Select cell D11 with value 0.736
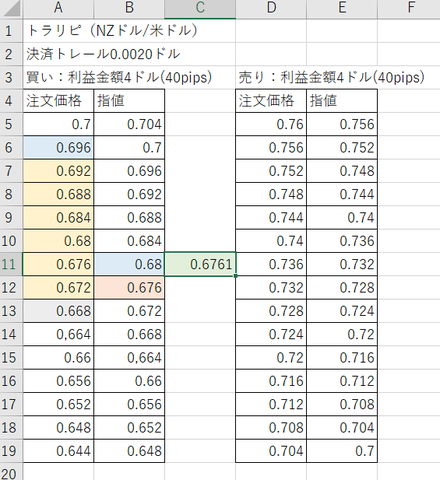Image resolution: width=440 pixels, height=480 pixels. point(271,264)
